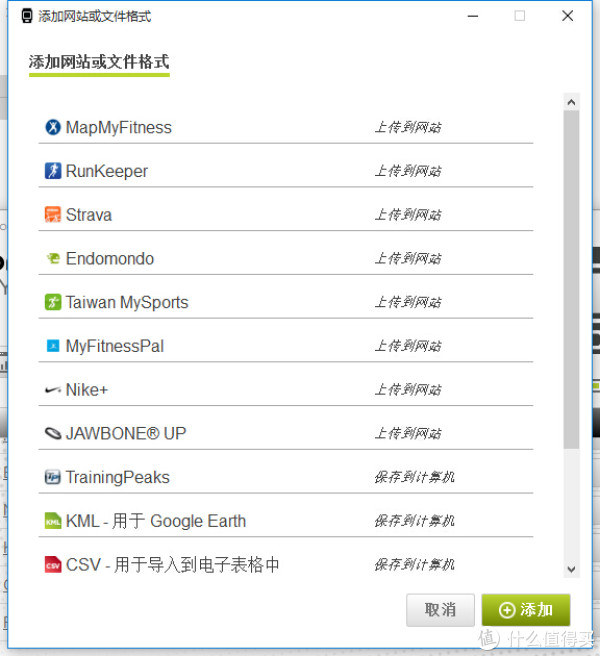Image resolution: width=600 pixels, height=656 pixels.
Task: Click the MapMyFitness icon
Action: [53, 127]
